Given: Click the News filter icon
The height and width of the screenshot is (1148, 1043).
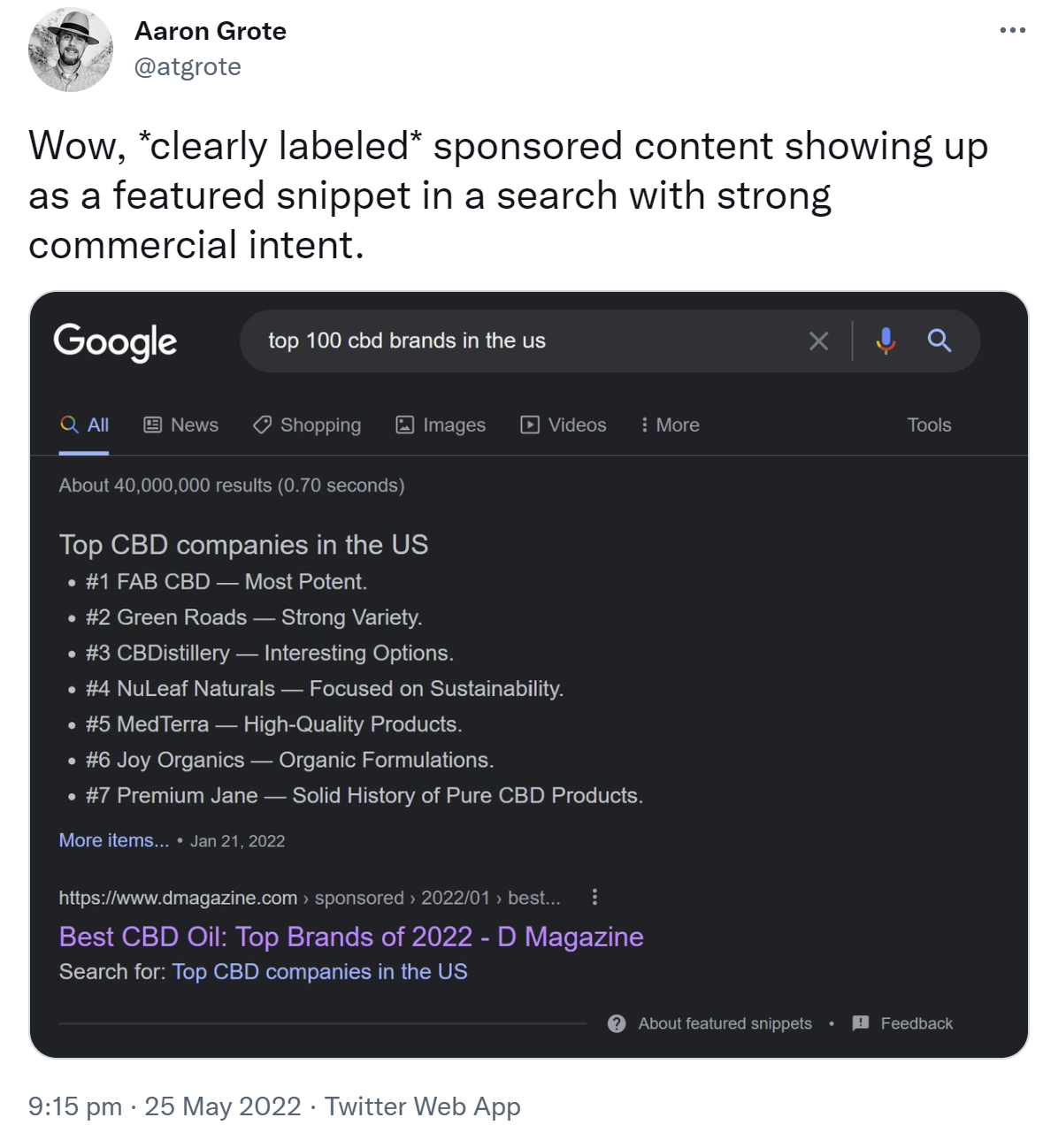Looking at the screenshot, I should click(x=152, y=425).
